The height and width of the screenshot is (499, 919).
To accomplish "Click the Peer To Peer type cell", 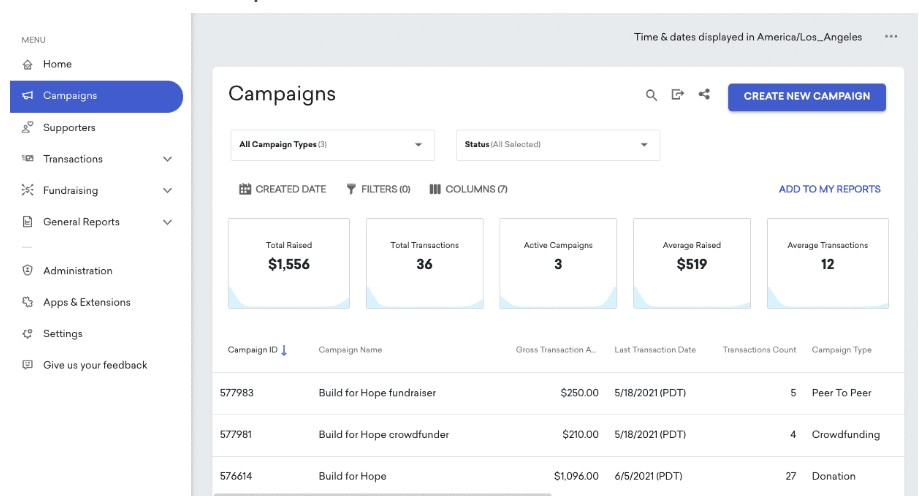I will click(x=841, y=393).
